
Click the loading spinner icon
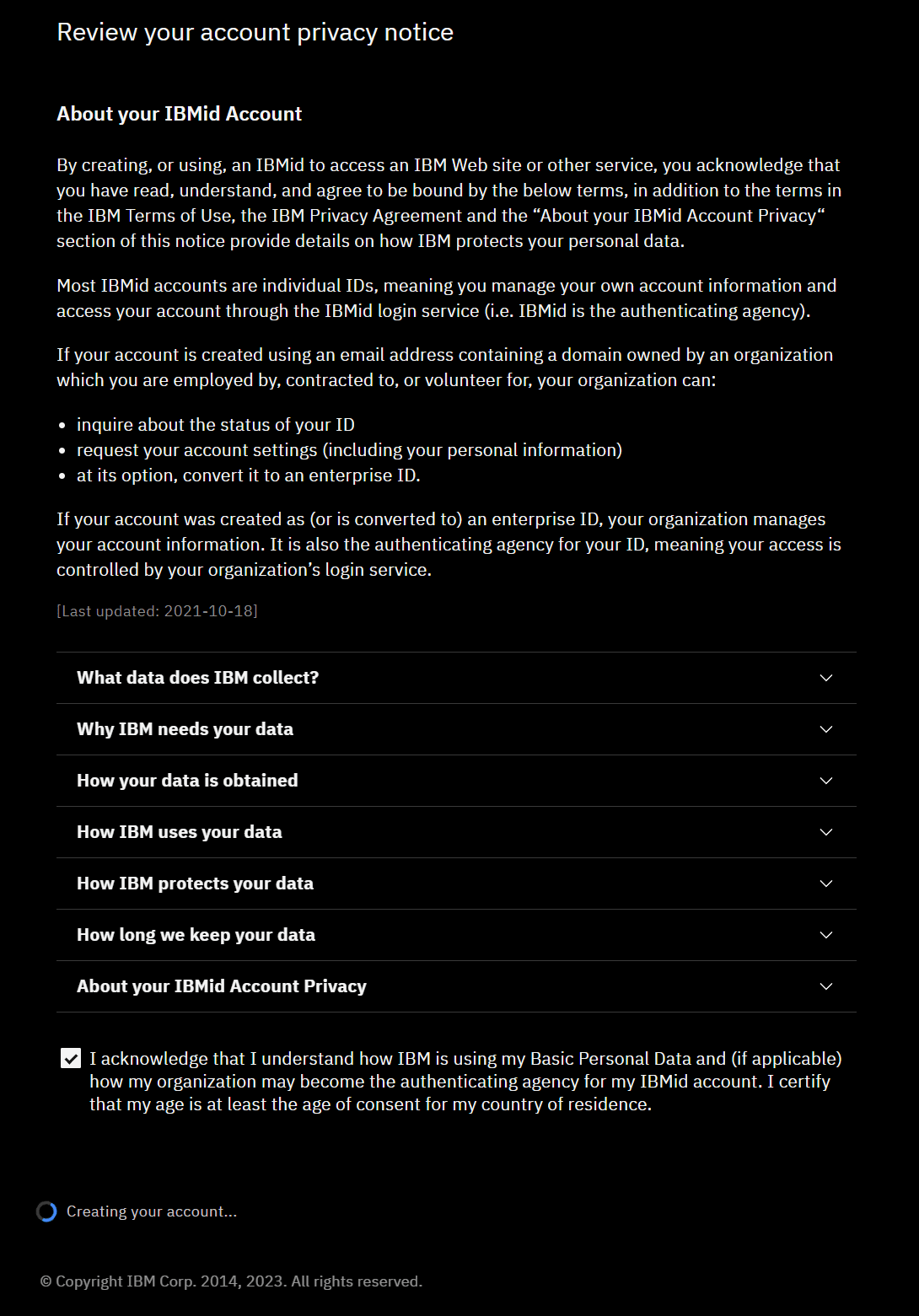[46, 1211]
